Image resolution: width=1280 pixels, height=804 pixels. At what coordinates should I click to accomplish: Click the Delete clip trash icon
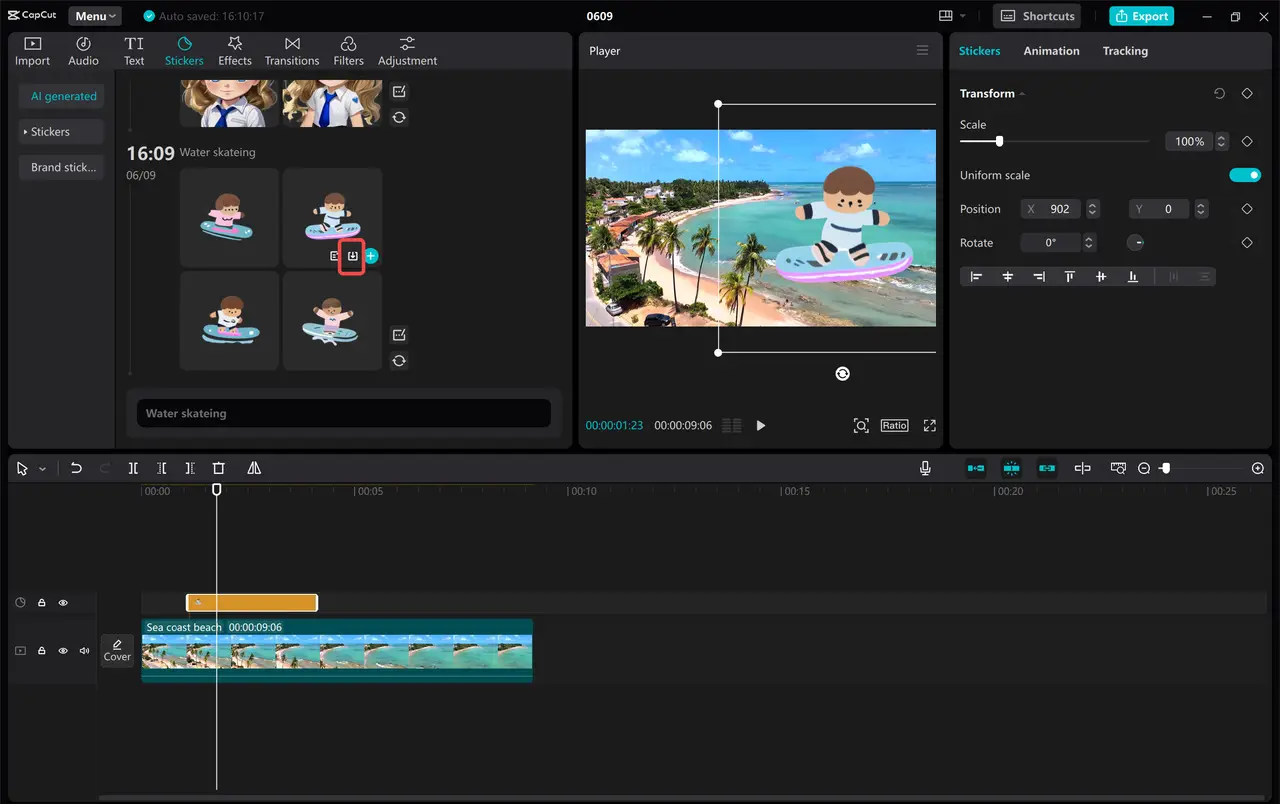[218, 468]
